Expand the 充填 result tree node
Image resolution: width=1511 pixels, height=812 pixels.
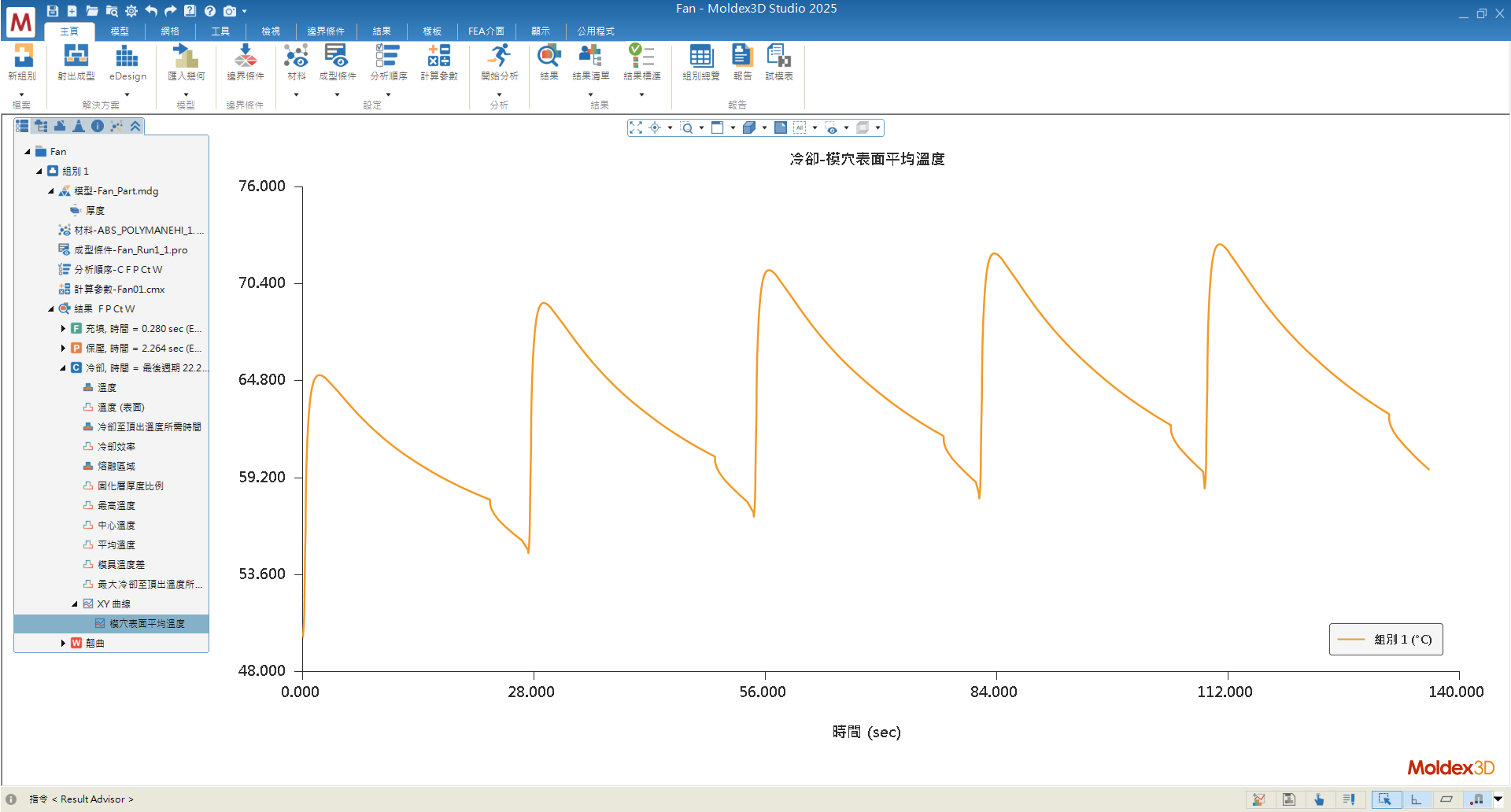click(63, 329)
